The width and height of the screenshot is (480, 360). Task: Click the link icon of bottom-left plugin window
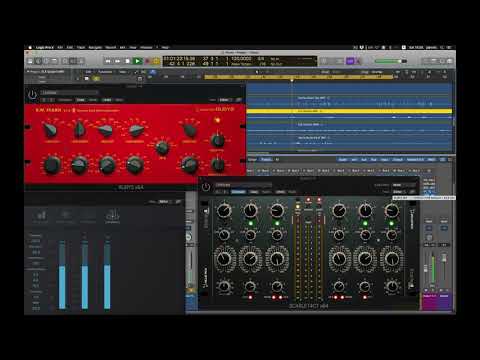(x=178, y=202)
